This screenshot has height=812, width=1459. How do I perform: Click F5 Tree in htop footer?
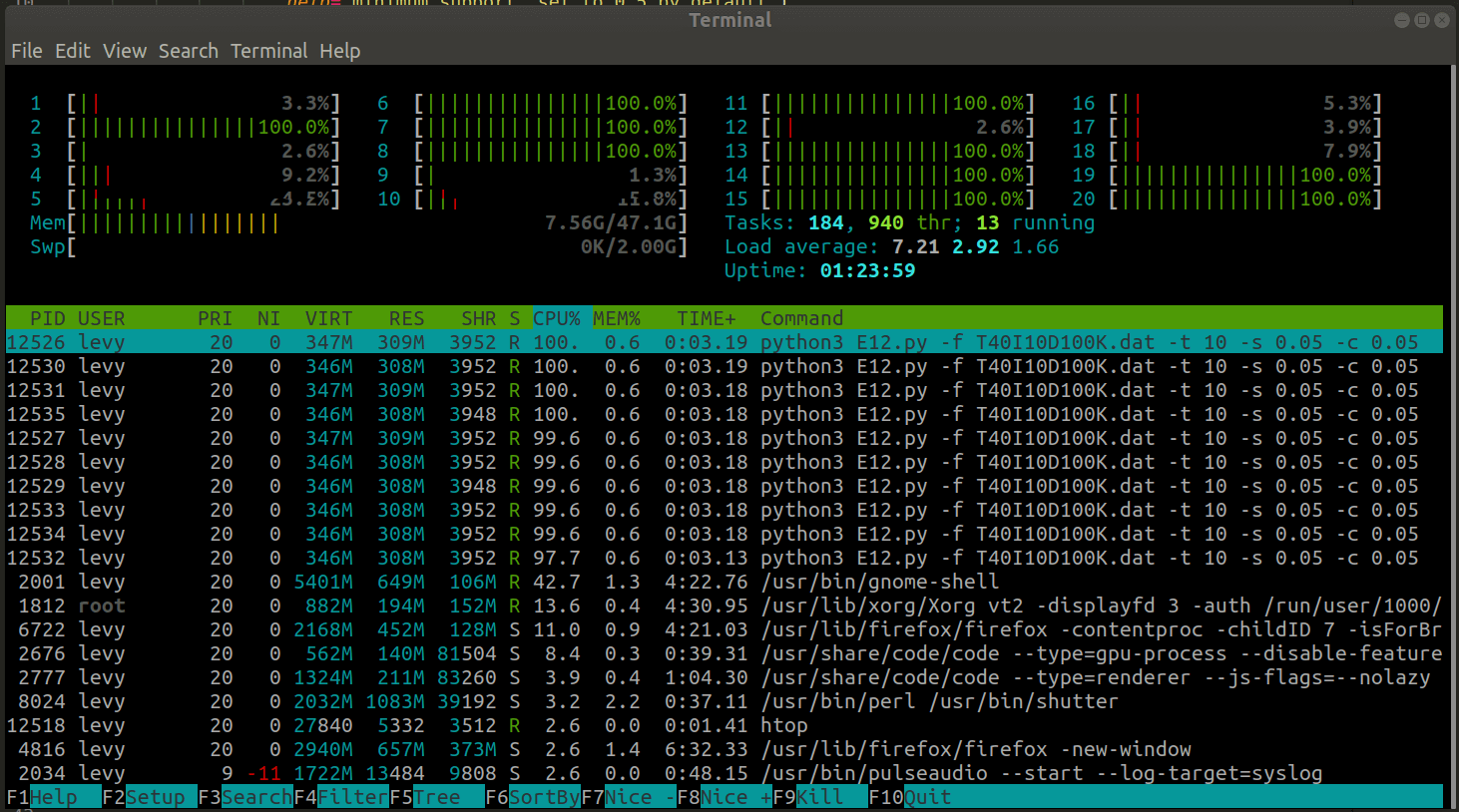(437, 797)
